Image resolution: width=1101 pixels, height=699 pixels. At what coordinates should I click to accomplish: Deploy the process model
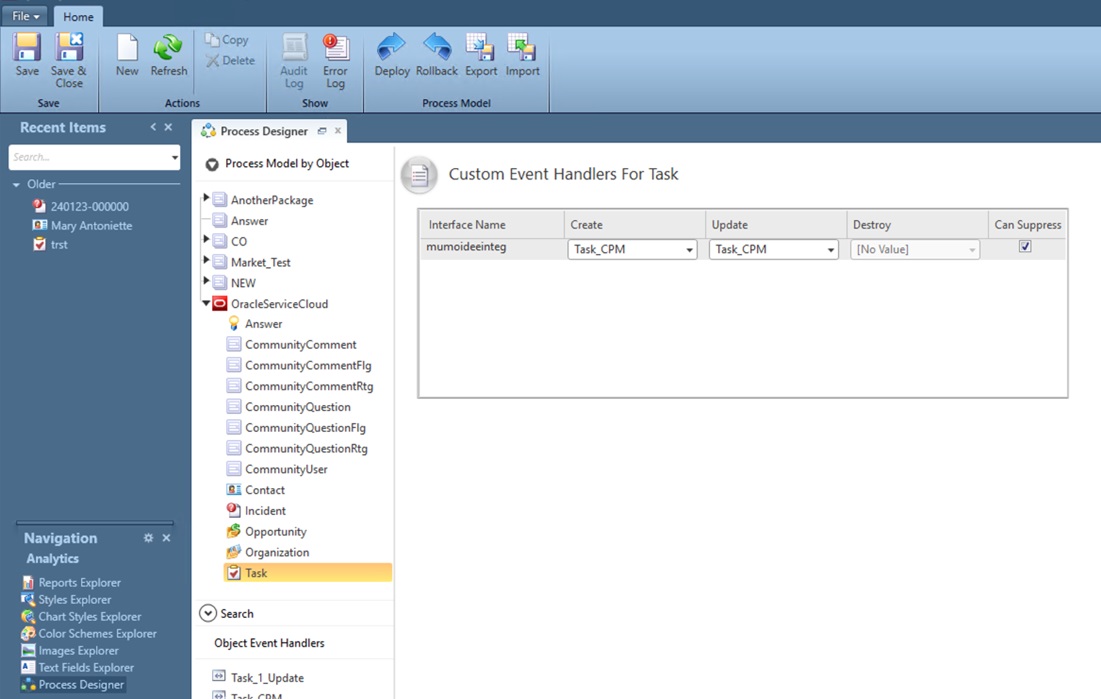(x=392, y=55)
